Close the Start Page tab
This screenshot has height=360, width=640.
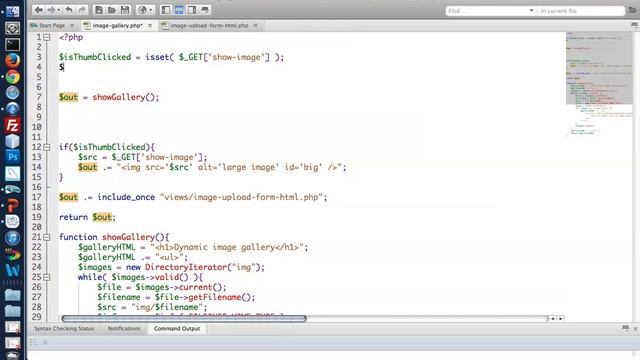tap(72, 26)
